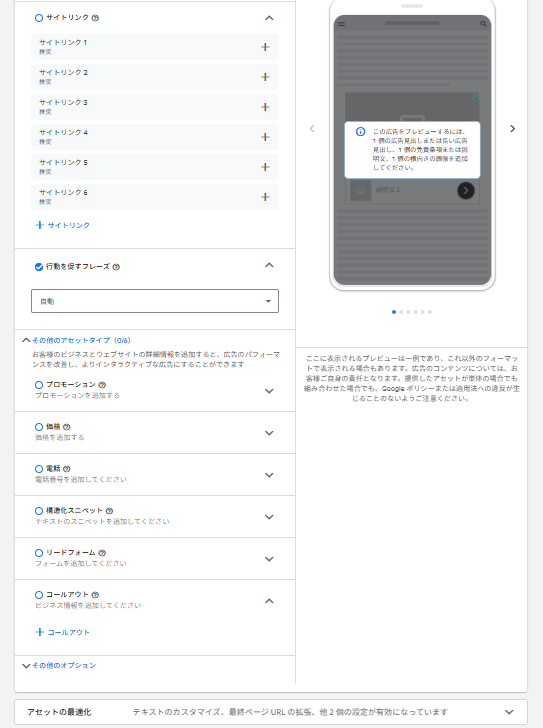Expand the アセットの最適化 panel

[x=509, y=712]
